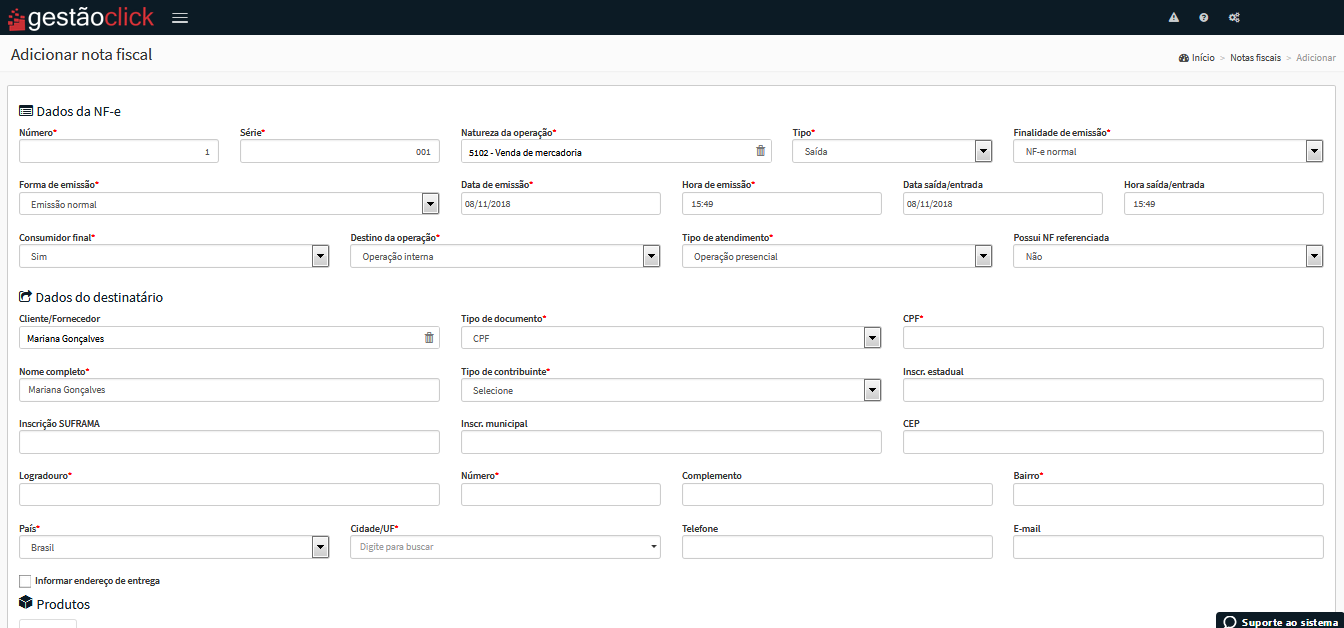Focus the CEP input field
The height and width of the screenshot is (628, 1344).
(x=1113, y=442)
